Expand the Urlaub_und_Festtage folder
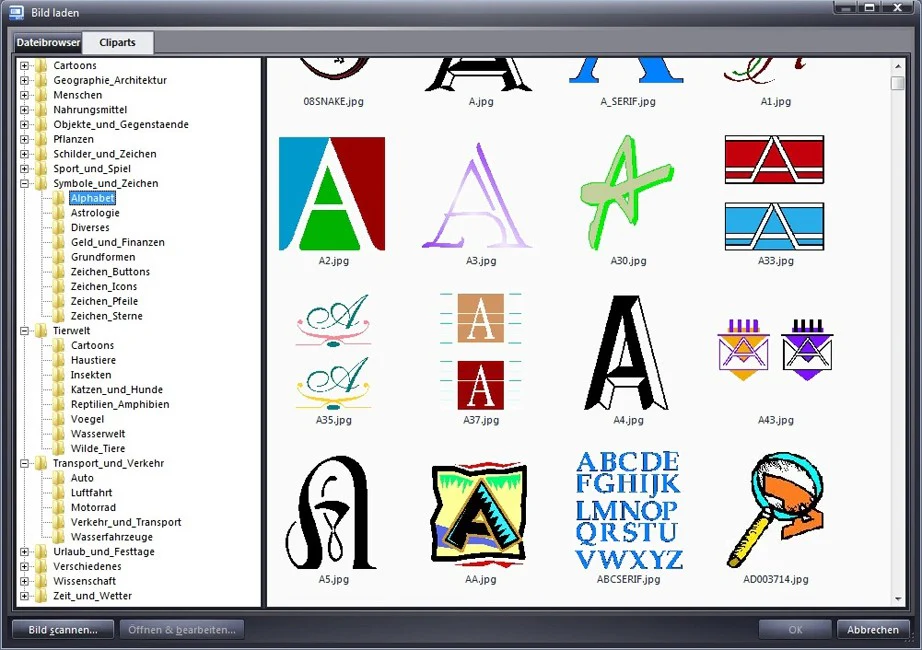 (24, 552)
